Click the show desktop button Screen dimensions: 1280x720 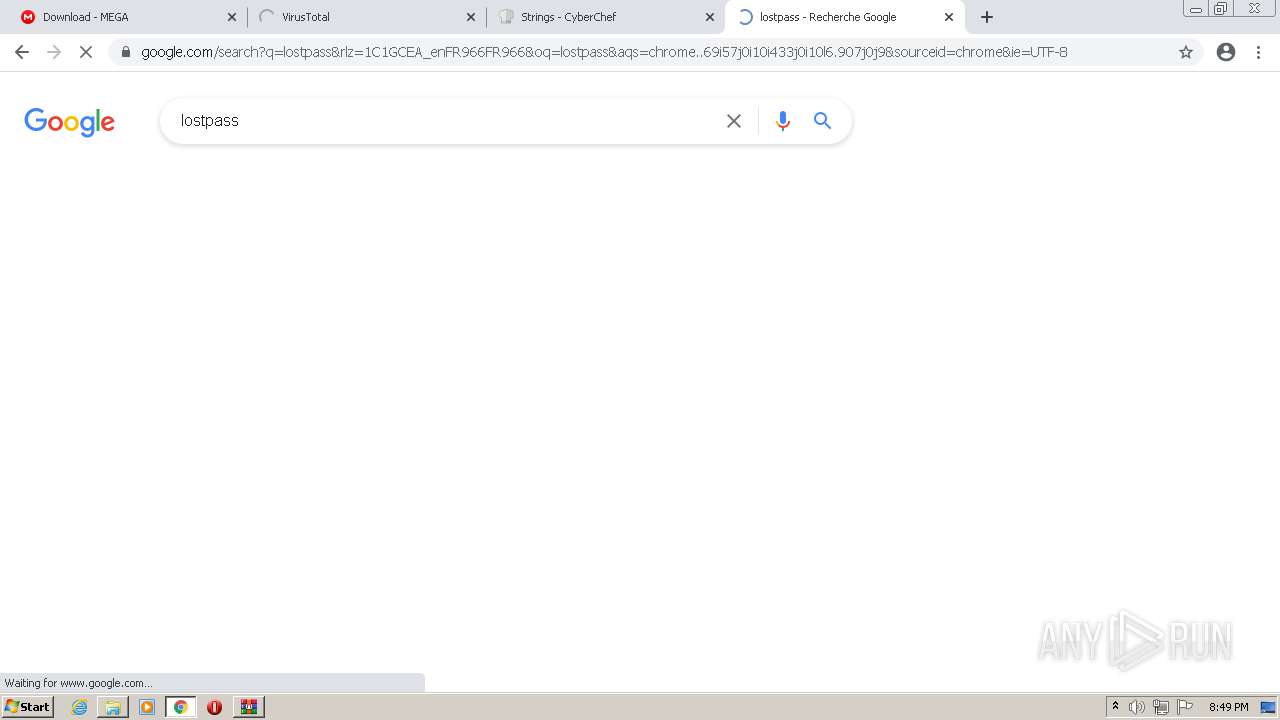point(1268,707)
